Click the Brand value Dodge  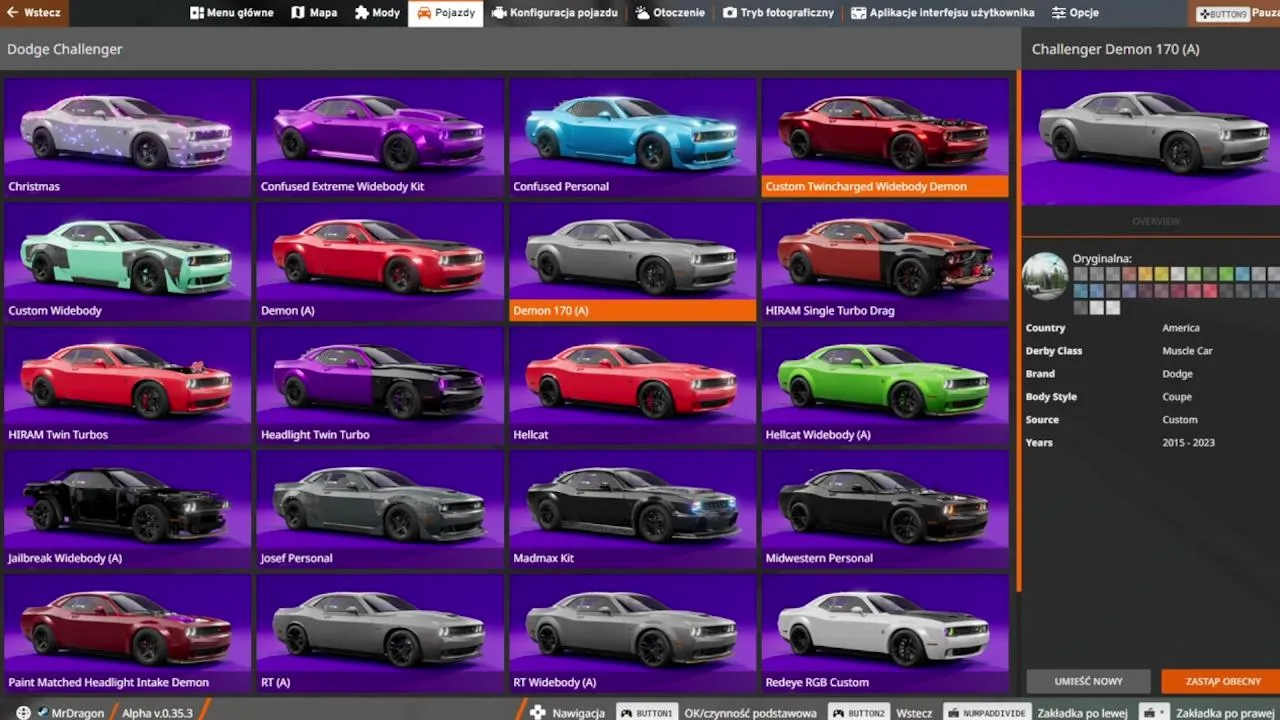coord(1177,374)
